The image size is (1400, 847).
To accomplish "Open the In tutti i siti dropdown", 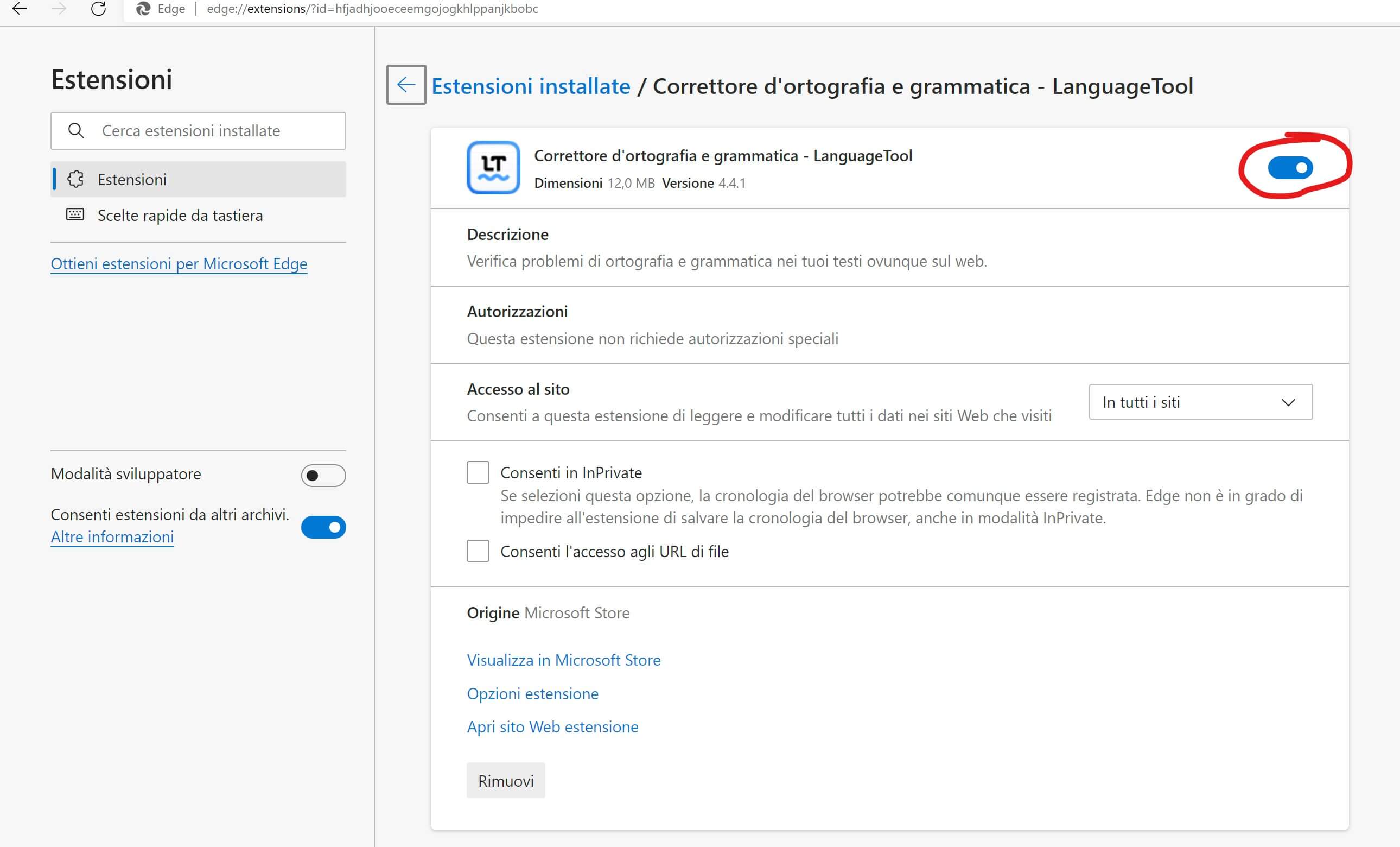I will (x=1200, y=402).
